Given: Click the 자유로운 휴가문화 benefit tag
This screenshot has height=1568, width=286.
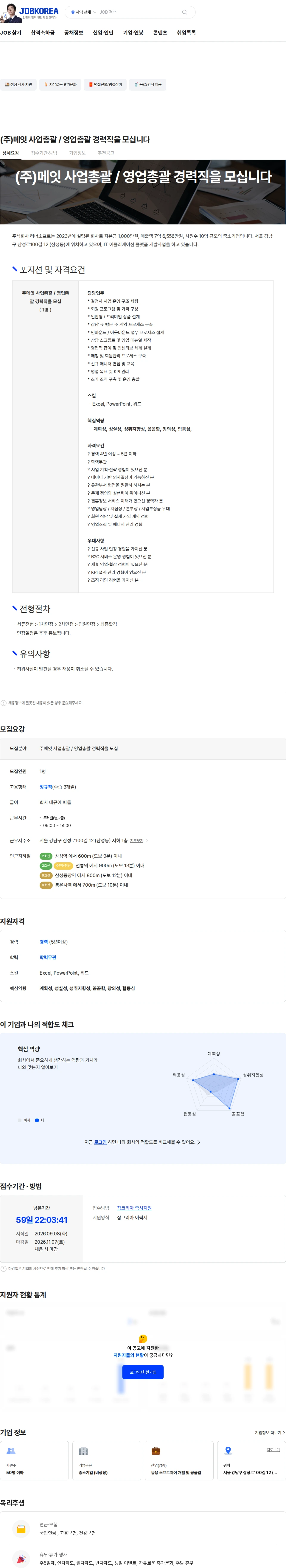Looking at the screenshot, I should point(60,85).
